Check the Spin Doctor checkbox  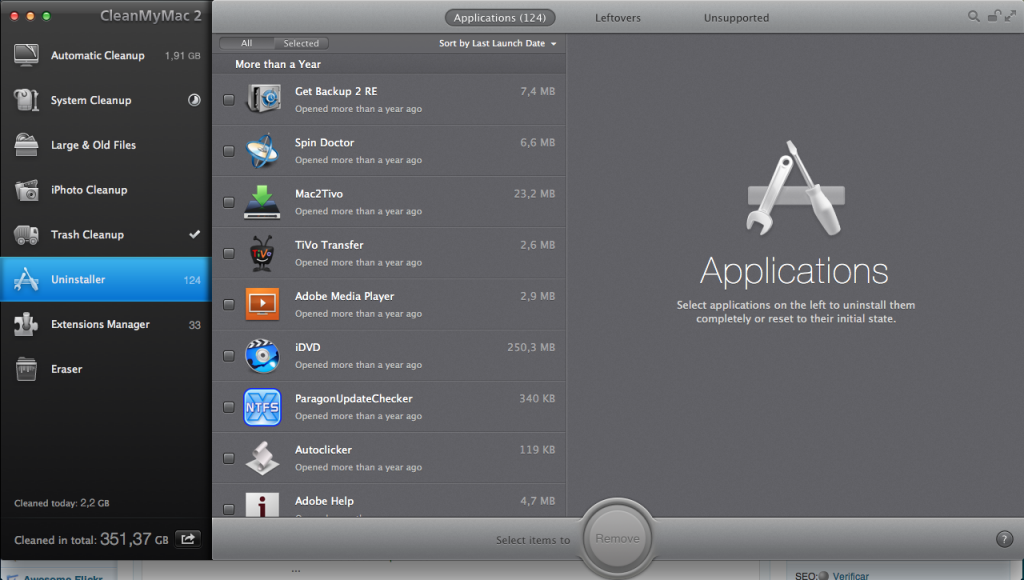click(229, 151)
